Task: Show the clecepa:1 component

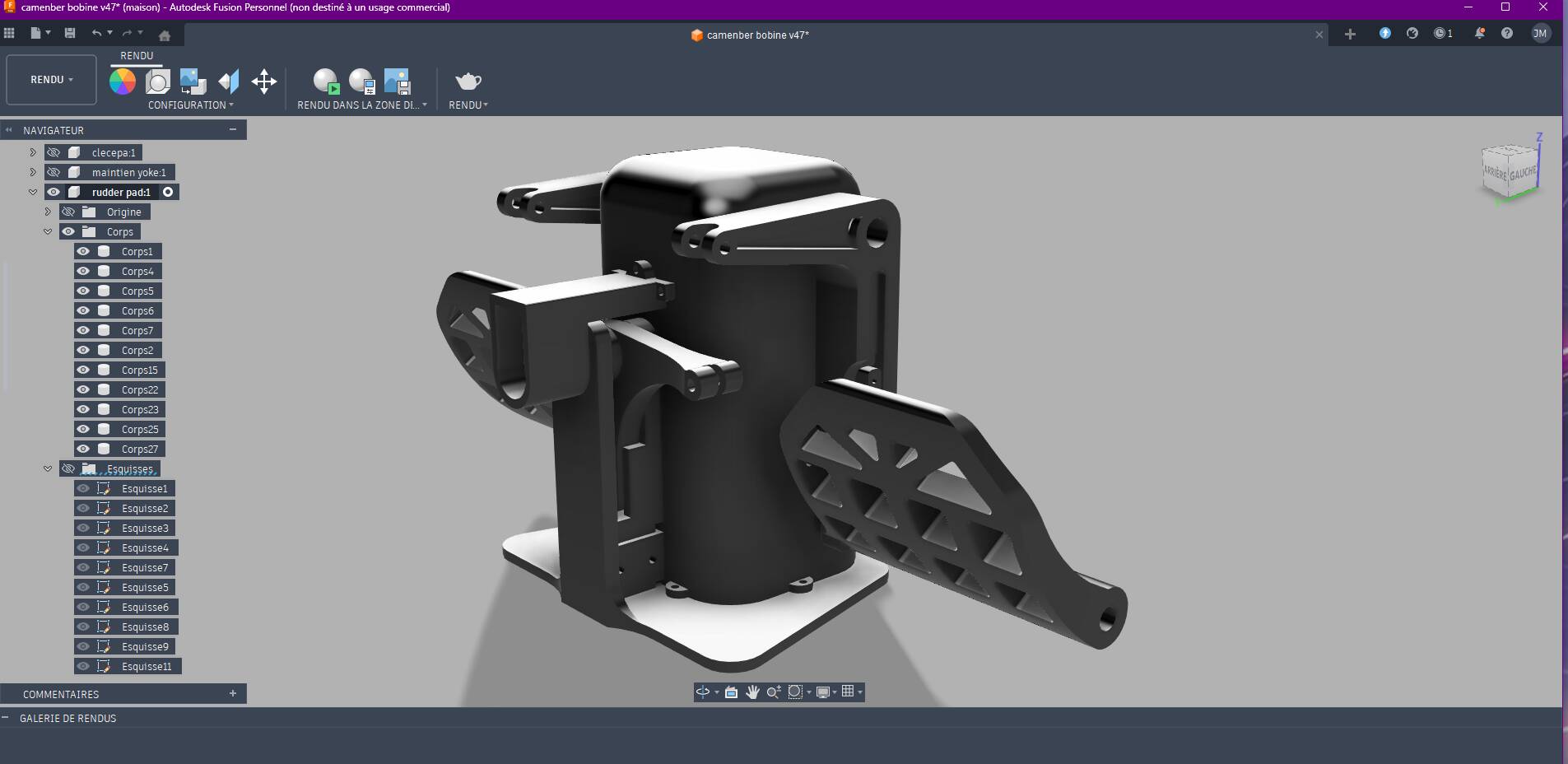Action: tap(54, 152)
